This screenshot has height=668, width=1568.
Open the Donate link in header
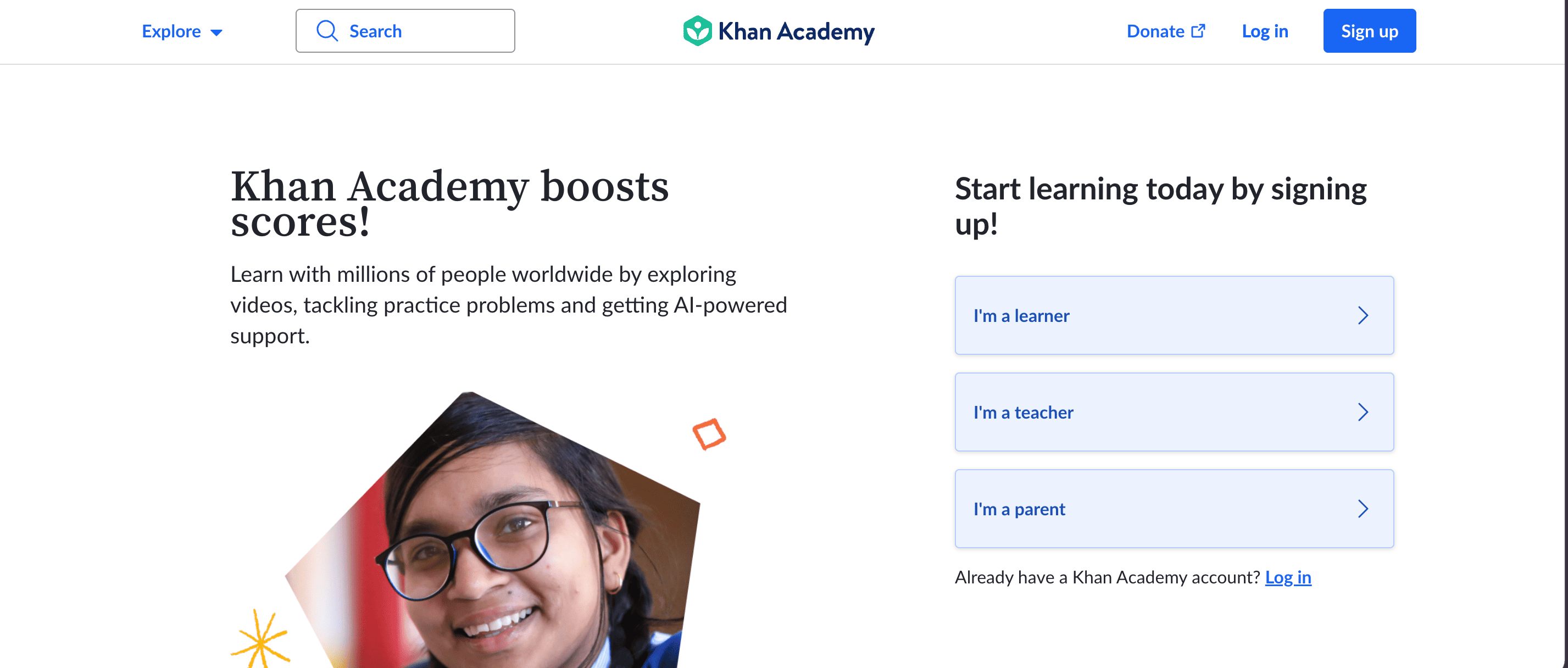(1155, 32)
